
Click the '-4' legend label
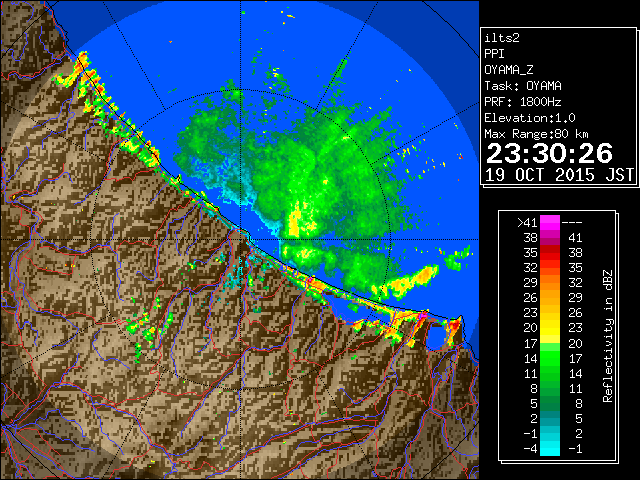coord(530,449)
